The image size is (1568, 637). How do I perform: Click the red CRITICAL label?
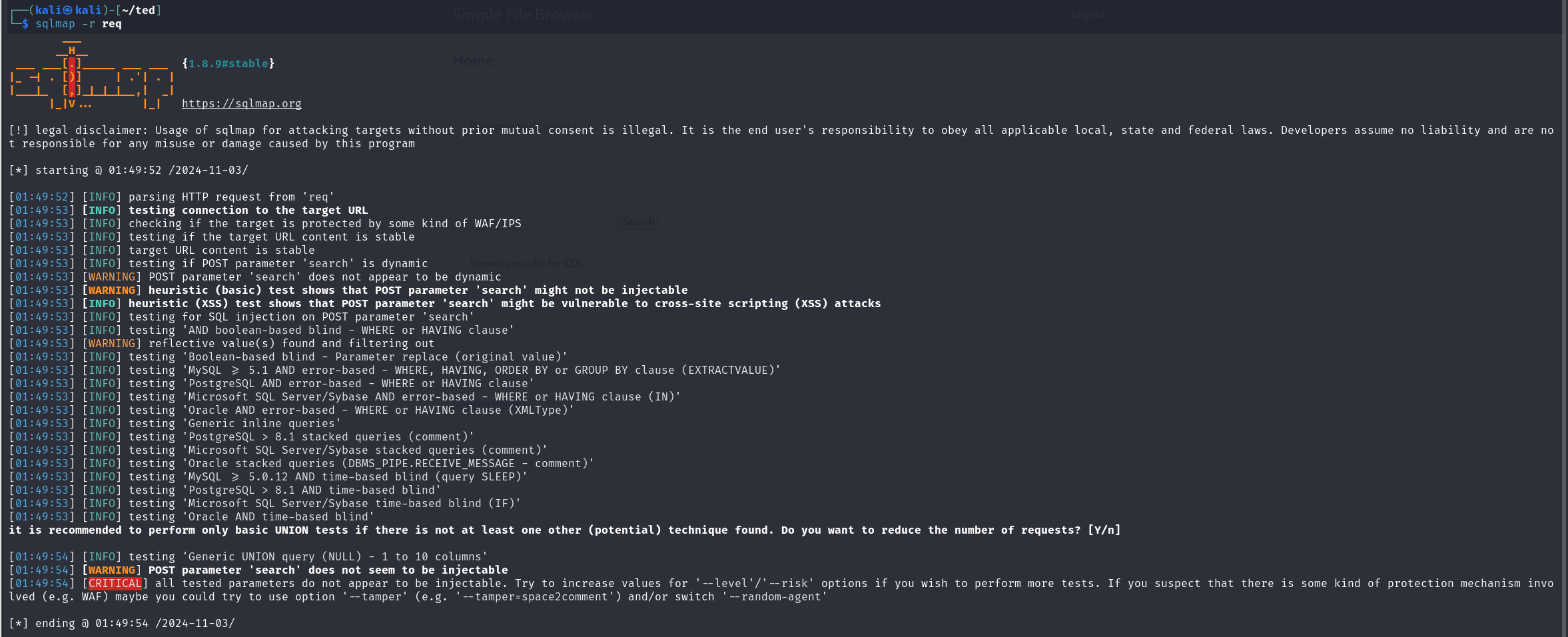pyautogui.click(x=115, y=583)
